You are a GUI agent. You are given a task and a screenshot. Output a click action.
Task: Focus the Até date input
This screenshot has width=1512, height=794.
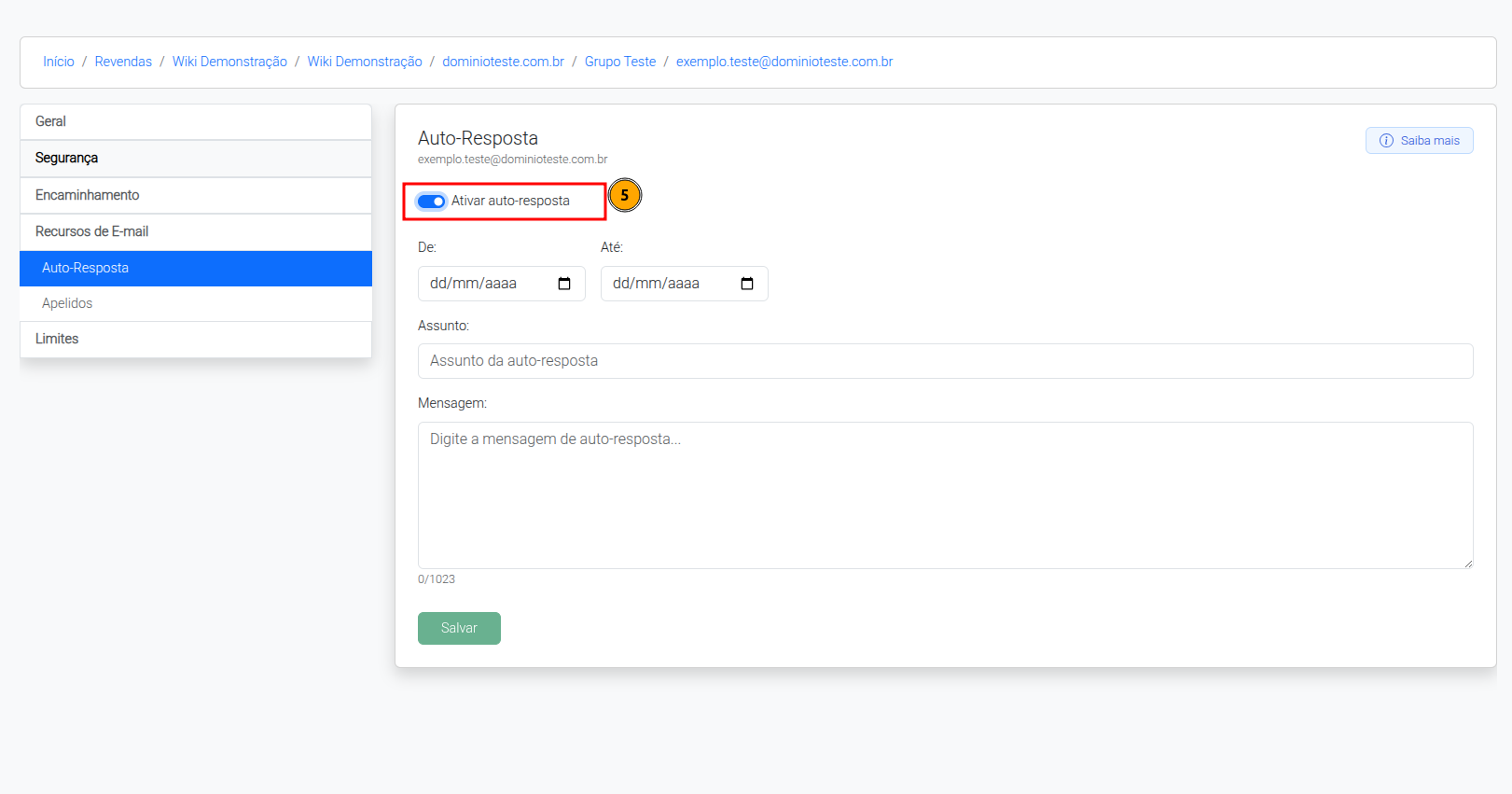coord(685,284)
